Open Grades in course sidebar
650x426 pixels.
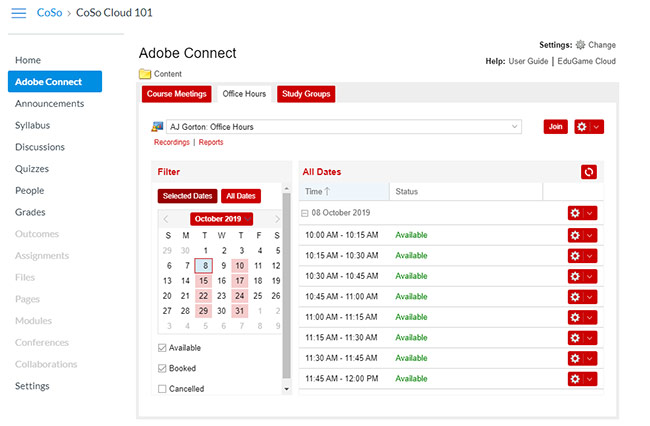30,212
